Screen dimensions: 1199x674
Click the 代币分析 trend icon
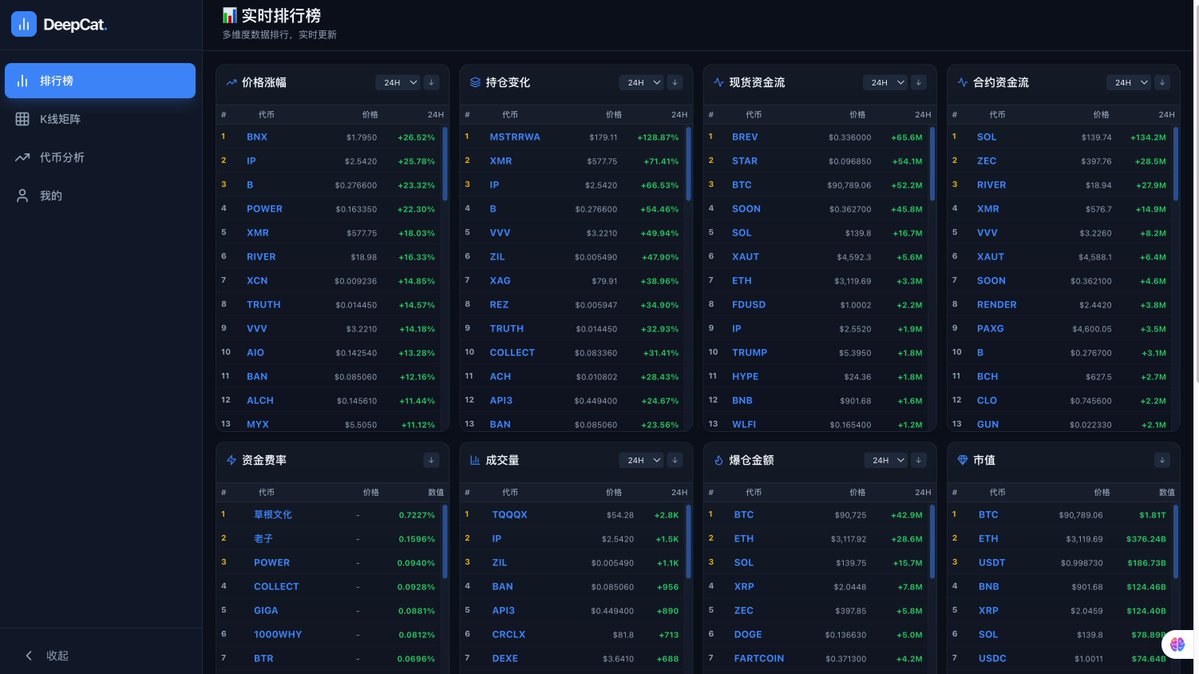(x=22, y=157)
